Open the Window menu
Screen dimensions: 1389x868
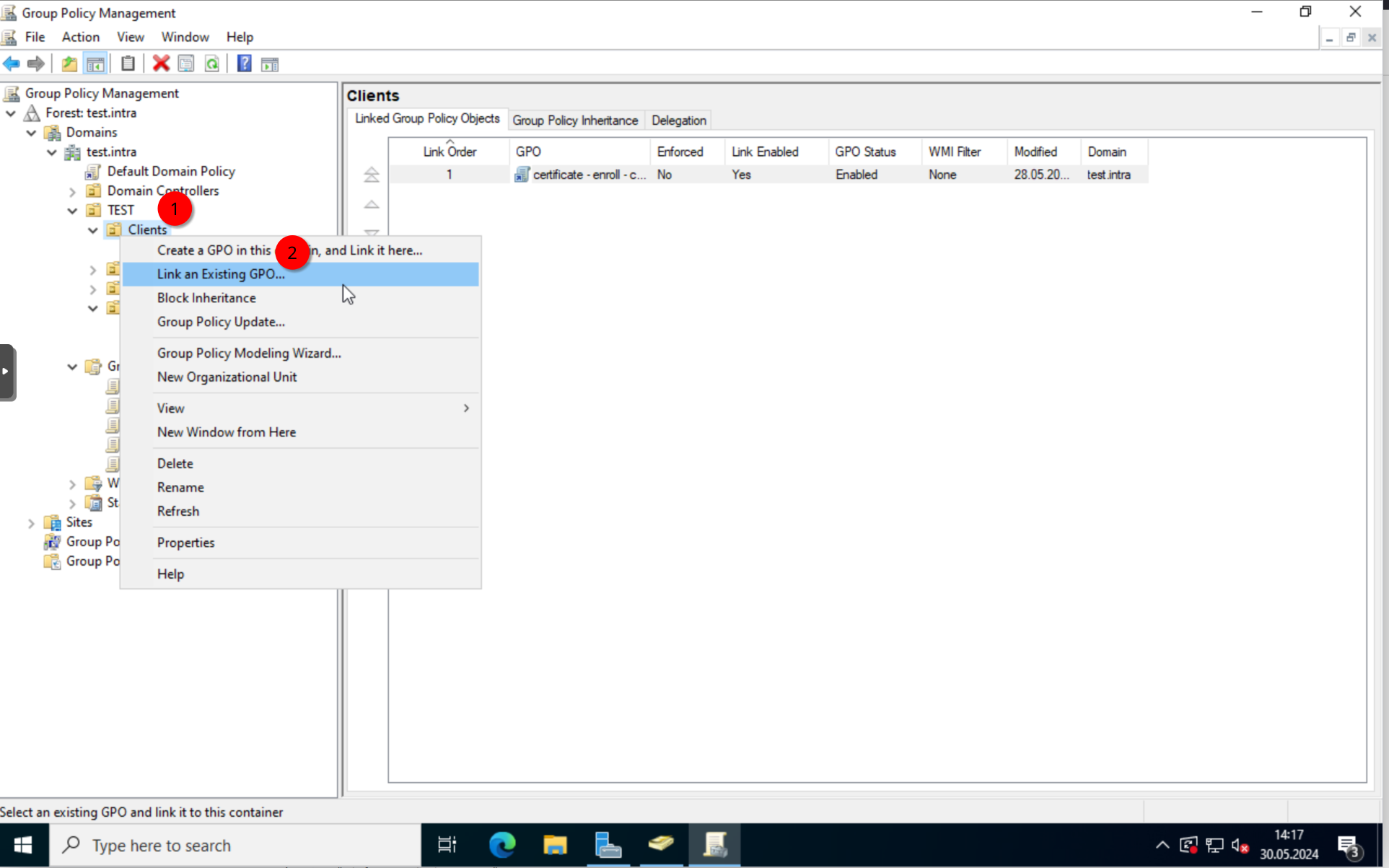[x=185, y=37]
